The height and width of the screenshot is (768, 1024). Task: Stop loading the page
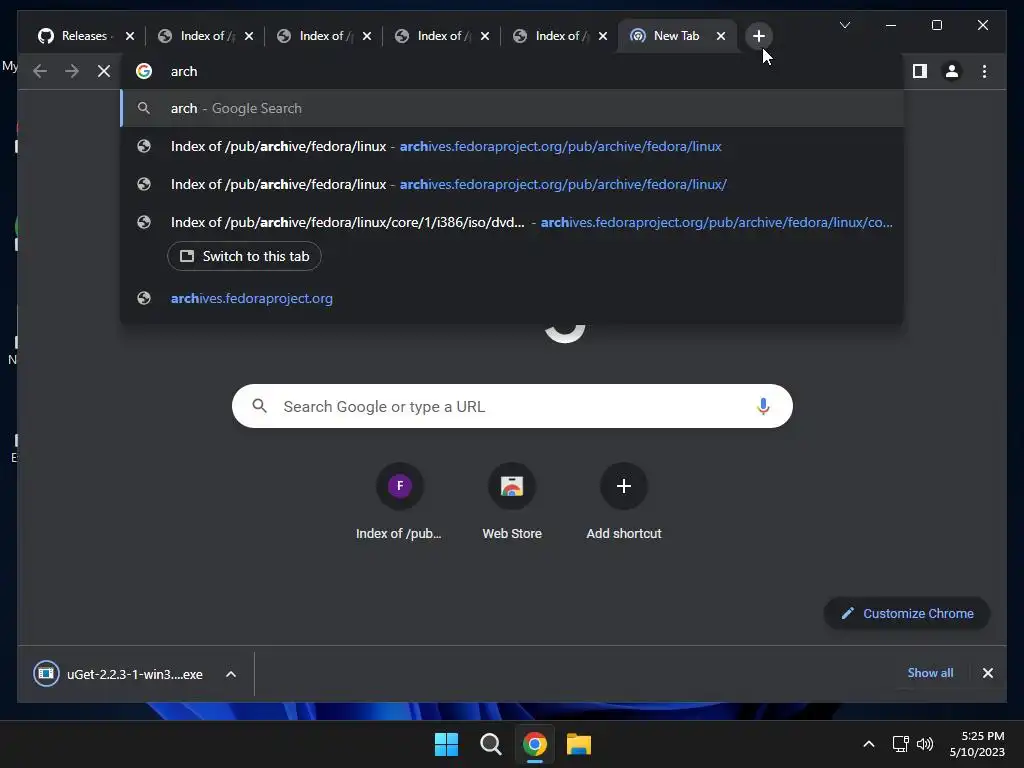(x=104, y=71)
